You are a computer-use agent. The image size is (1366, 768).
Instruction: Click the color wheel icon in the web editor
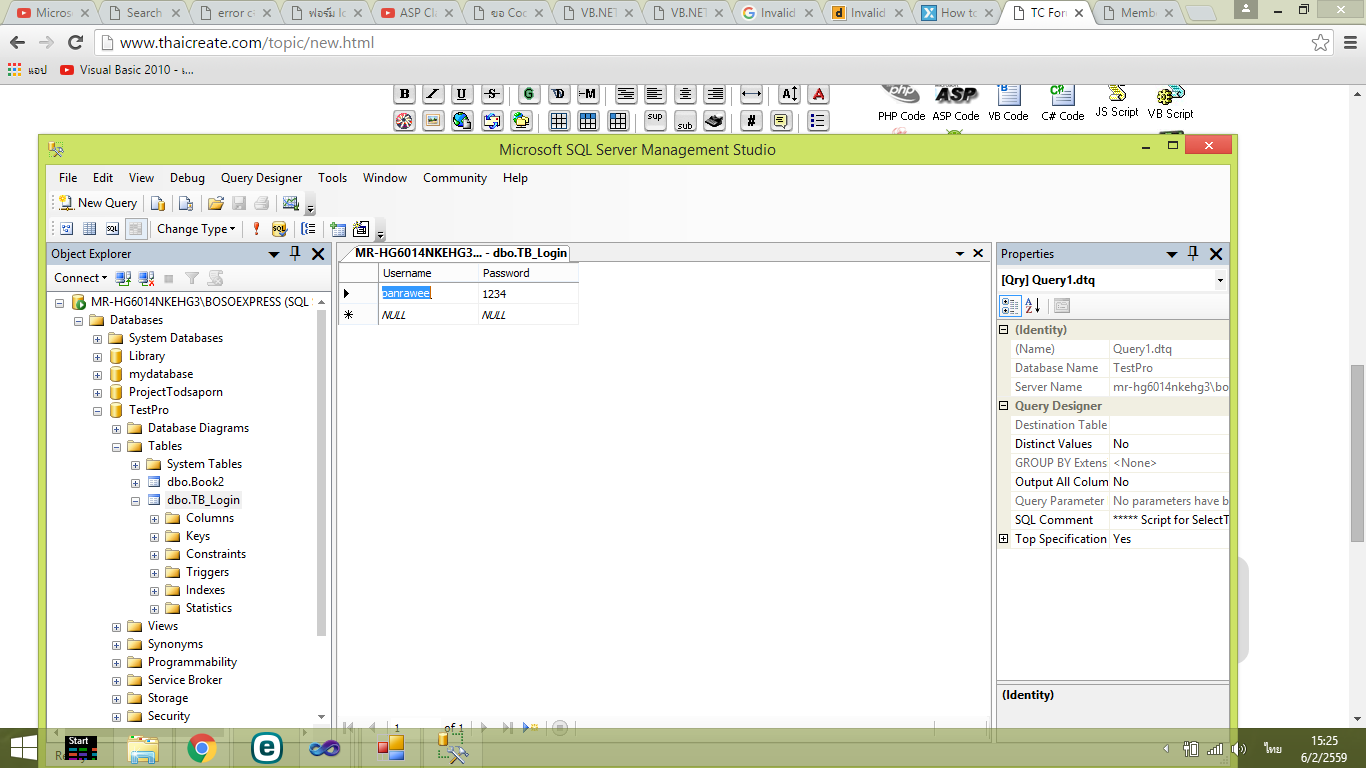point(404,121)
